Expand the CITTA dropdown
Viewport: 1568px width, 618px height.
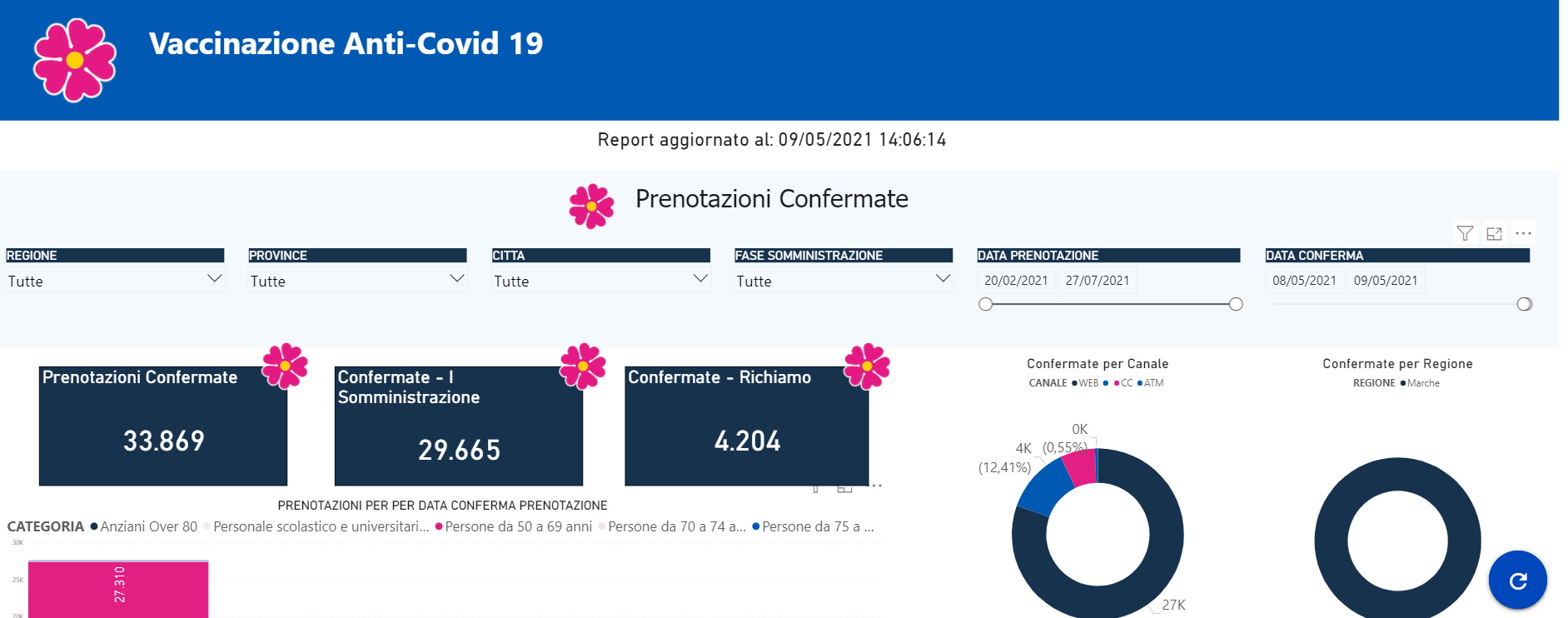tap(600, 281)
